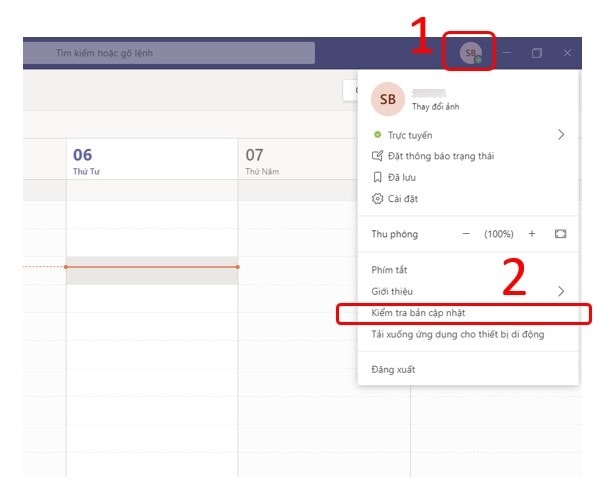Select calendar day 07 Thứ Năm
607x504 pixels.
pyautogui.click(x=297, y=161)
